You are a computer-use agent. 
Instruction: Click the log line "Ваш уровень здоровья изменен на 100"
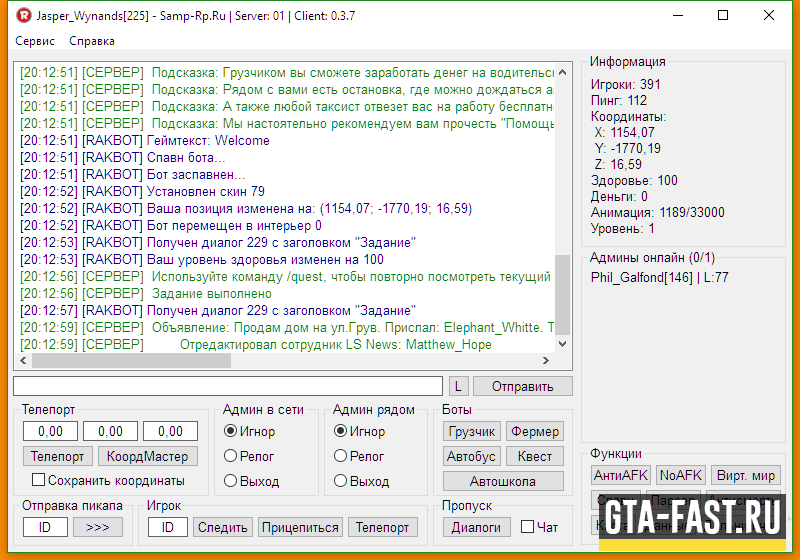tap(202, 260)
